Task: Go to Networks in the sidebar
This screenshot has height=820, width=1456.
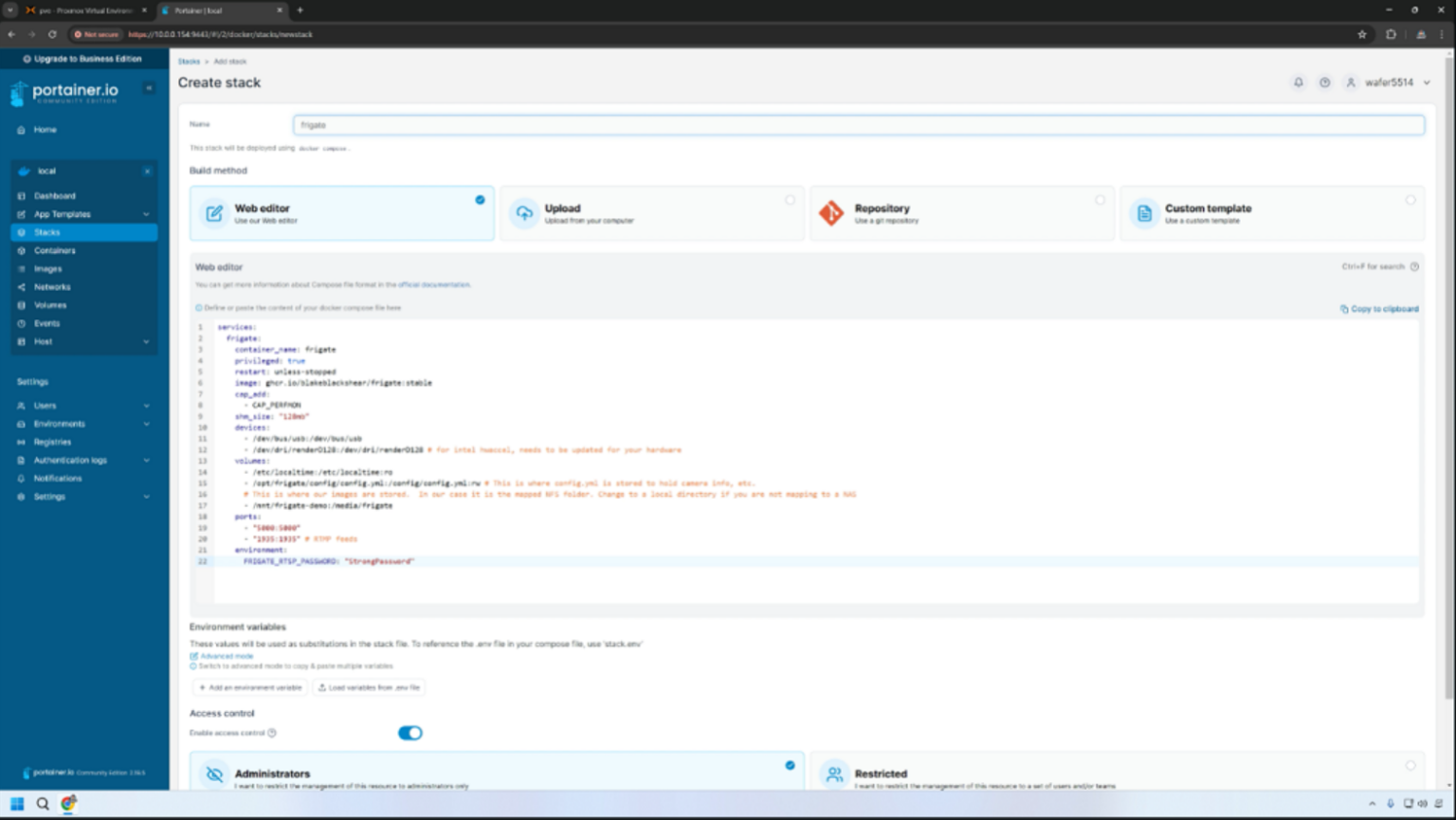Action: (53, 286)
